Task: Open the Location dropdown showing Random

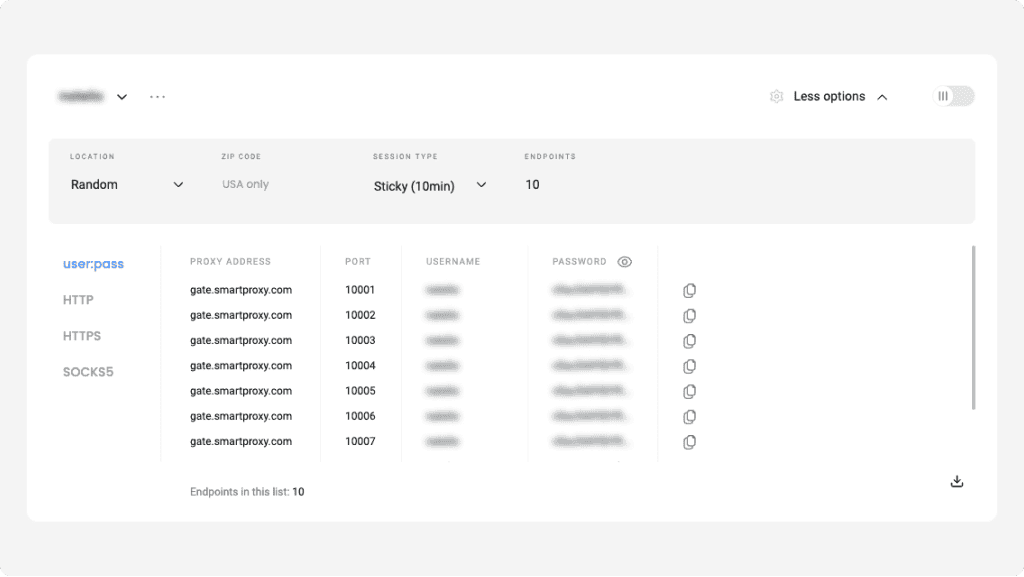Action: (x=126, y=184)
